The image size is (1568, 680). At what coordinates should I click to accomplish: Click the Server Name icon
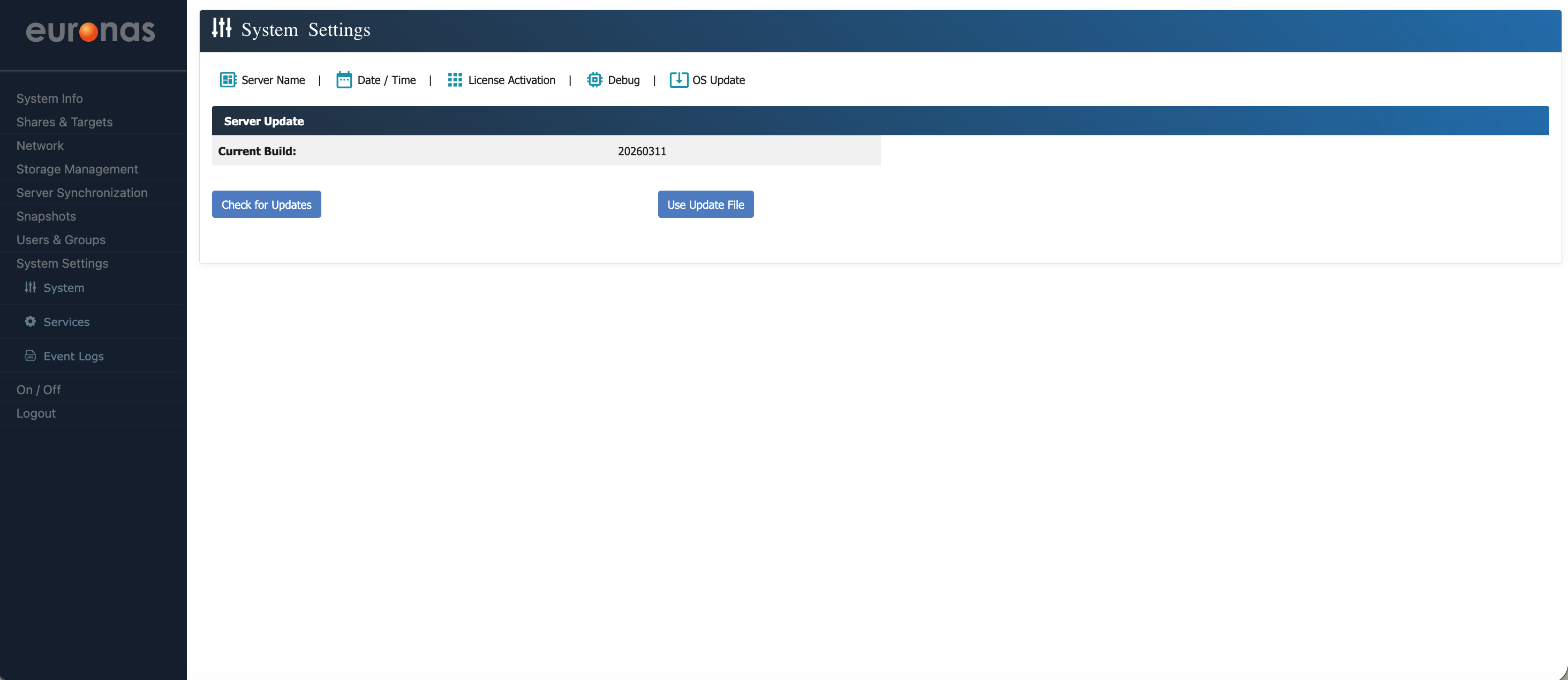(x=228, y=80)
